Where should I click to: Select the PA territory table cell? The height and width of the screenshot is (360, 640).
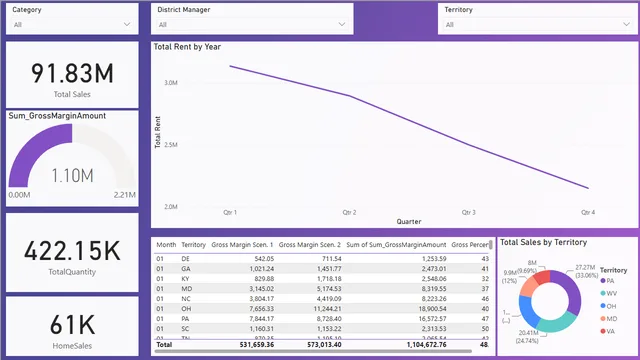pos(185,319)
